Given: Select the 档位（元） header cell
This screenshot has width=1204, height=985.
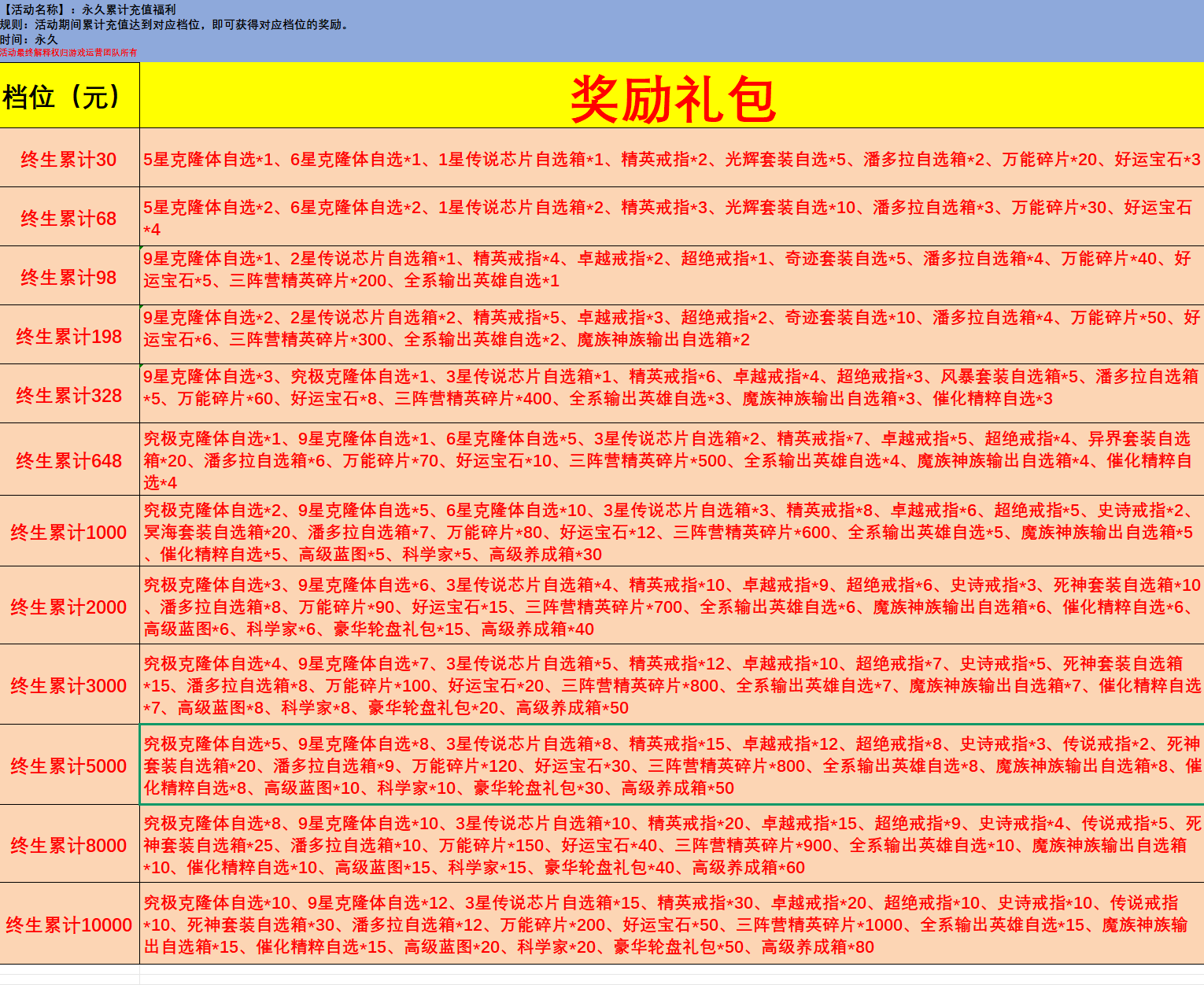Looking at the screenshot, I should point(69,96).
